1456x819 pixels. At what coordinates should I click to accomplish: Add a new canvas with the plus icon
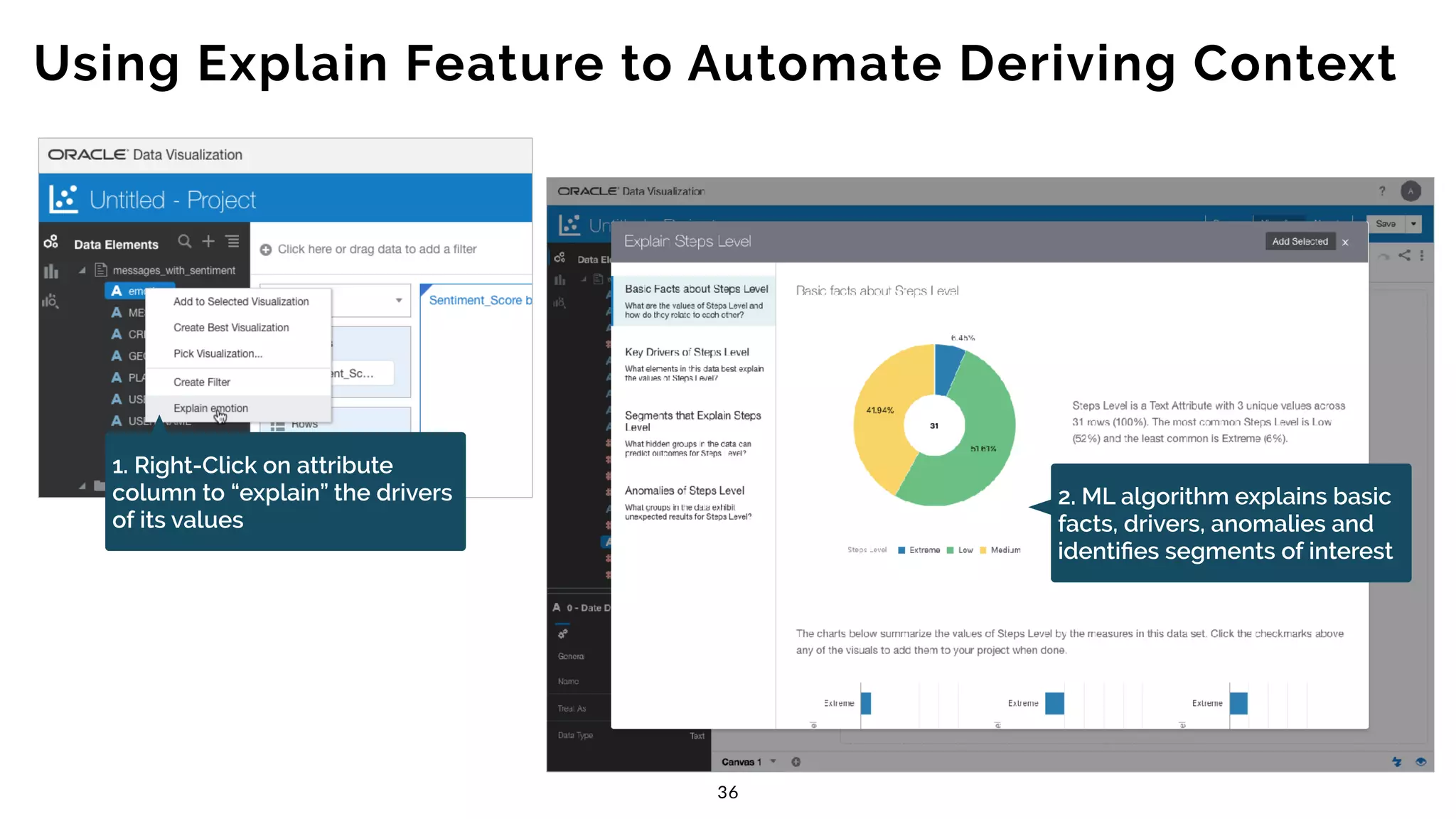[796, 761]
